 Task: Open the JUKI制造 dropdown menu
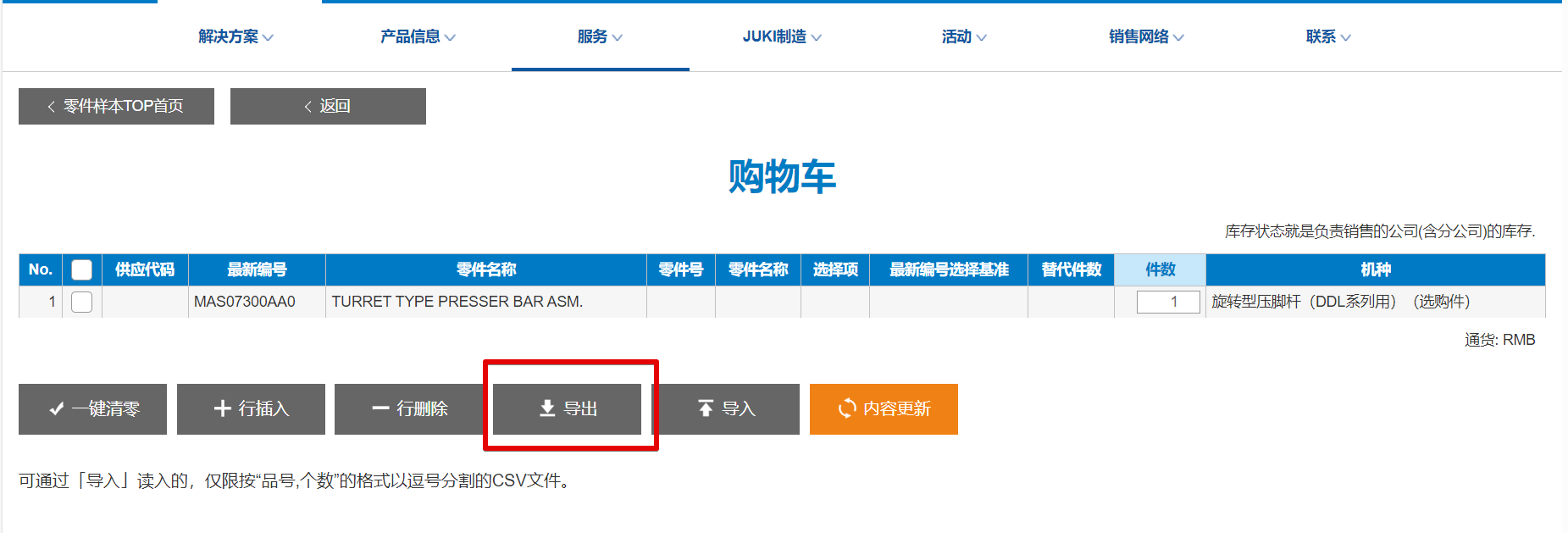[x=781, y=36]
